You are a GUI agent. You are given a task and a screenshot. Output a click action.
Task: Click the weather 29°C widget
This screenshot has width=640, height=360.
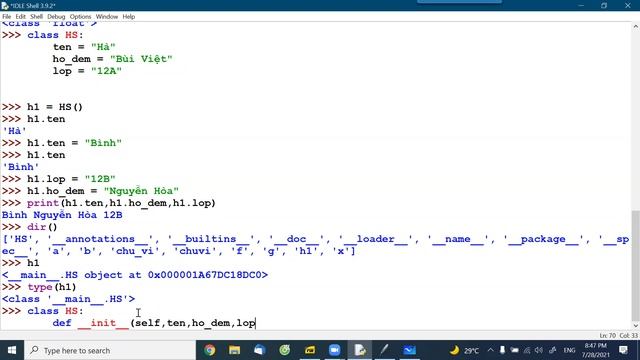point(464,350)
